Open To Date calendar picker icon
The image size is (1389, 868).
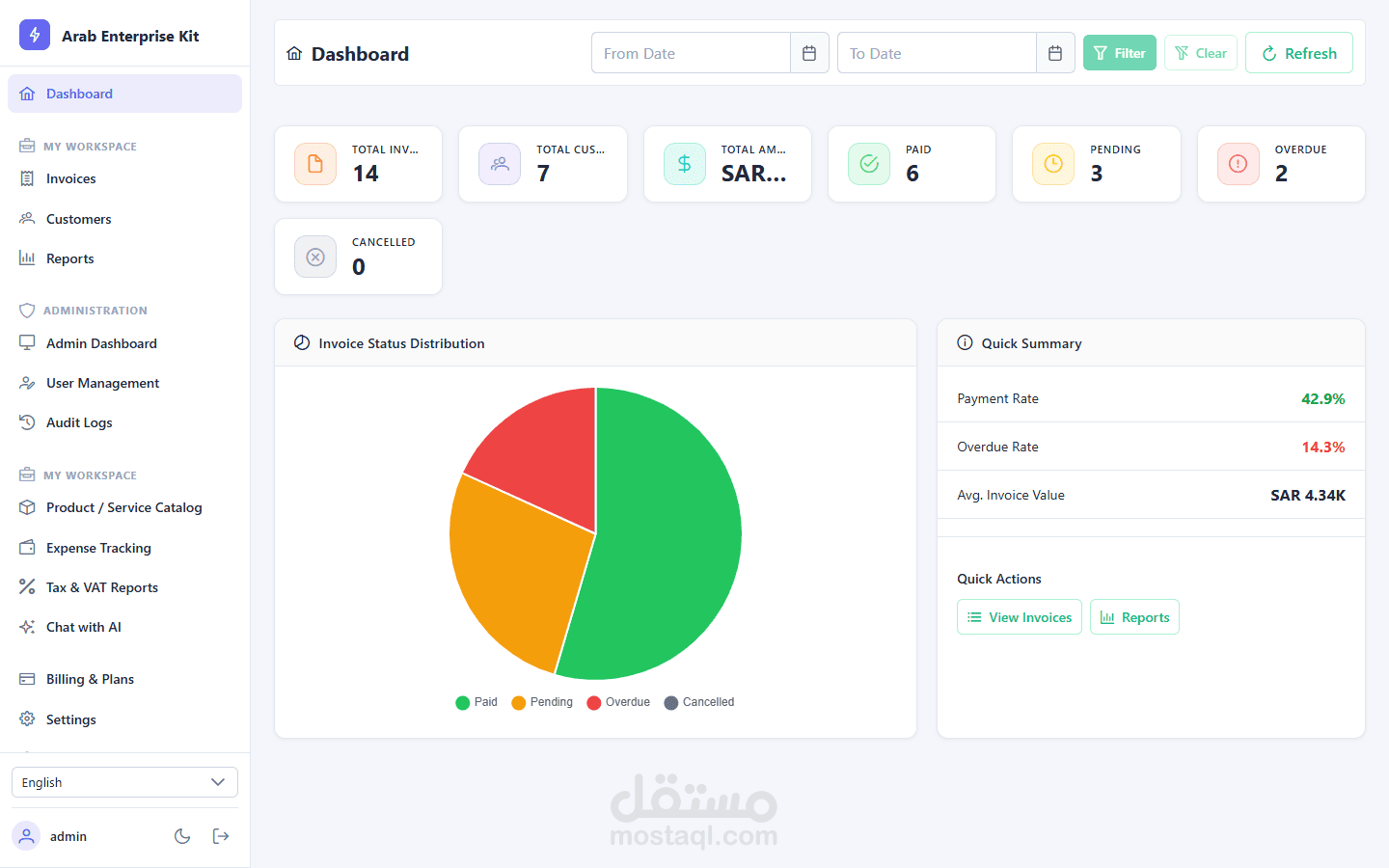pyautogui.click(x=1055, y=53)
